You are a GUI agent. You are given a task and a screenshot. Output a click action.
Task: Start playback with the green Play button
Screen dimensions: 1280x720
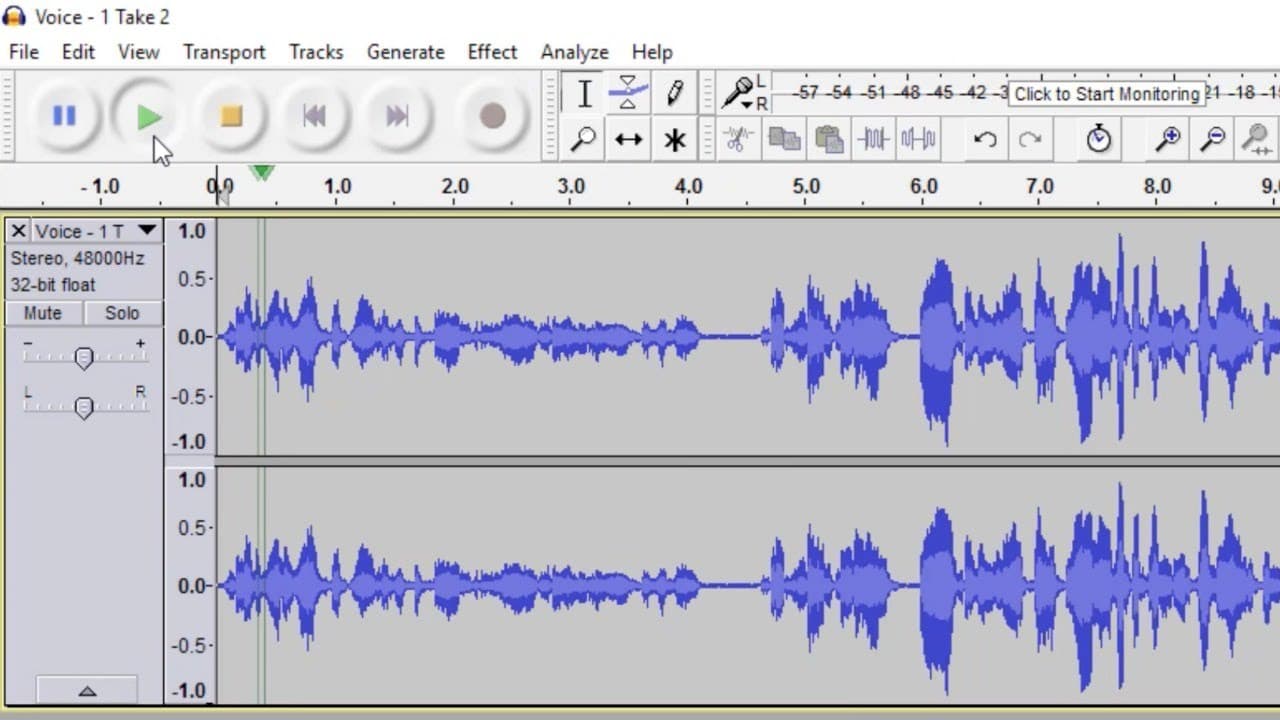point(148,116)
